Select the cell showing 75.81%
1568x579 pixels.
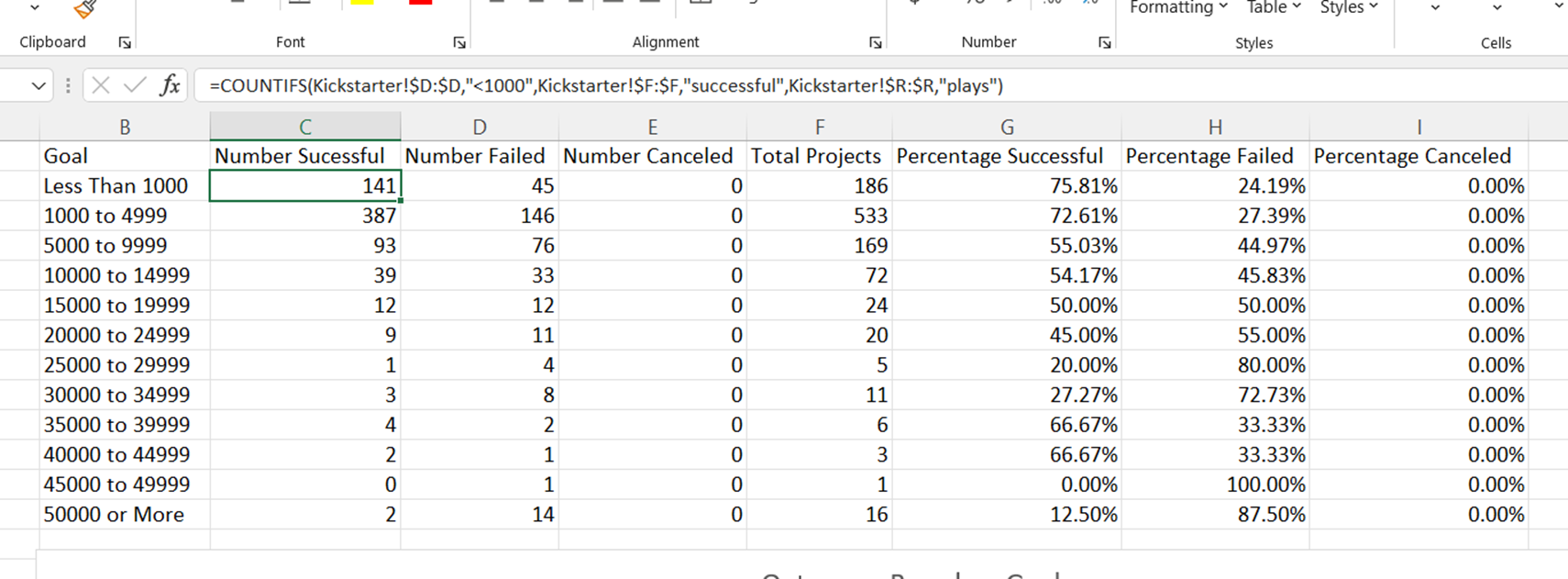[1007, 186]
